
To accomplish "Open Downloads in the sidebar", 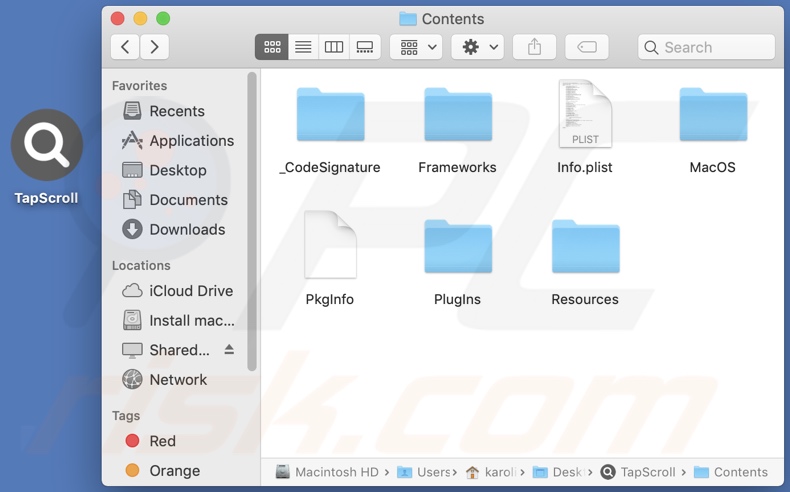I will pos(174,230).
